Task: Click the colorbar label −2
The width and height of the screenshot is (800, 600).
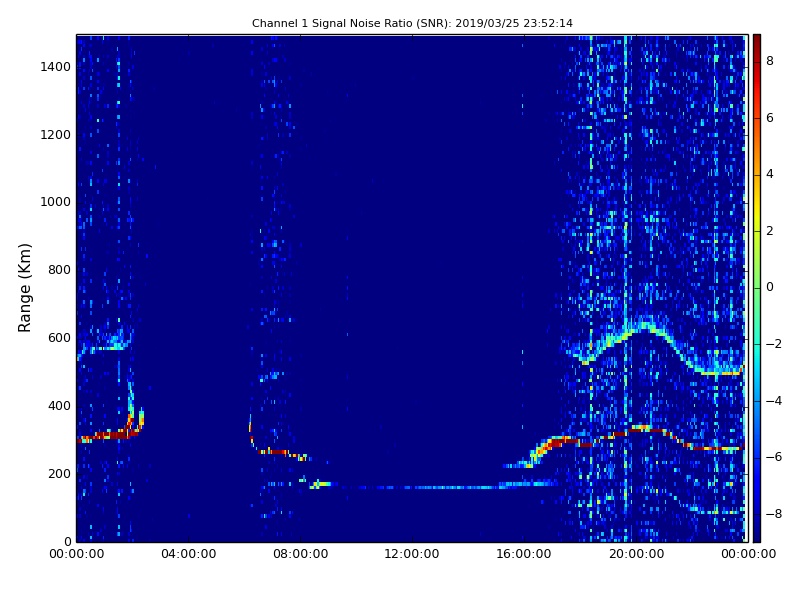Action: 774,344
